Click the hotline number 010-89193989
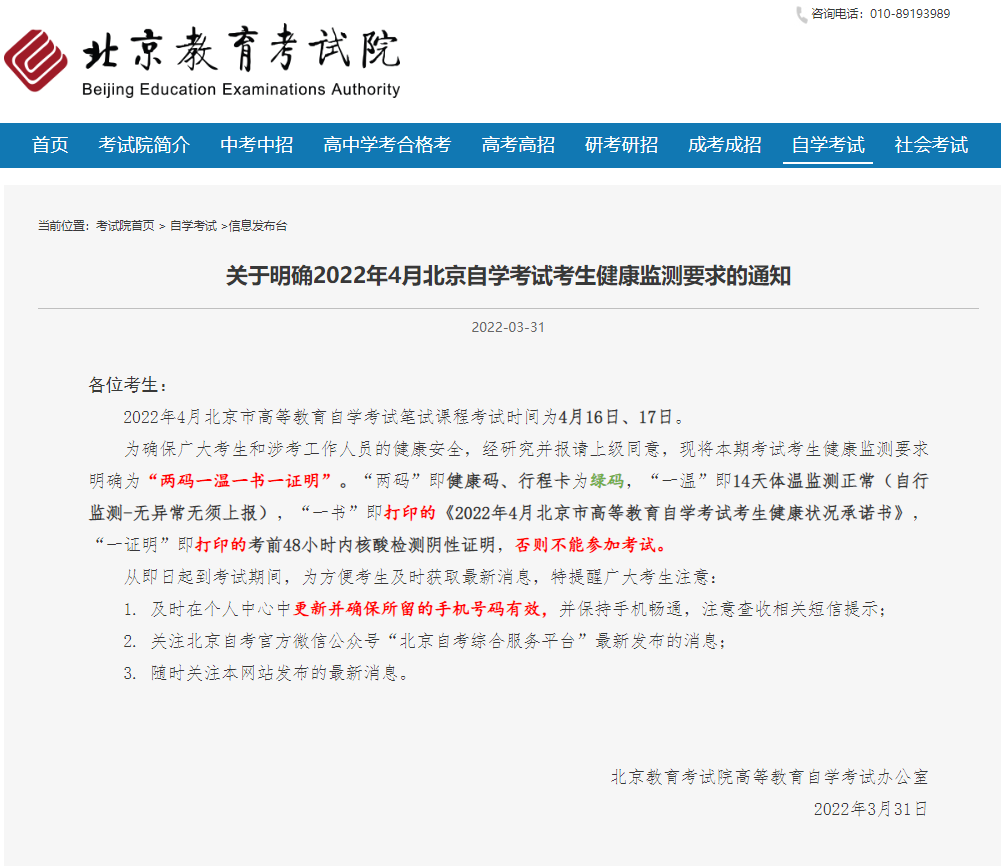The width and height of the screenshot is (1001, 867). point(909,14)
